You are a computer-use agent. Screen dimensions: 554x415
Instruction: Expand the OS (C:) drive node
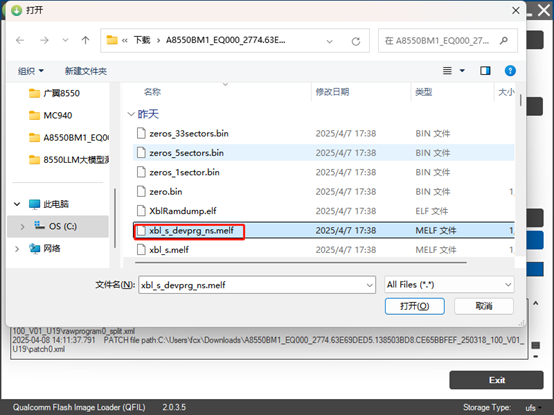click(x=22, y=226)
